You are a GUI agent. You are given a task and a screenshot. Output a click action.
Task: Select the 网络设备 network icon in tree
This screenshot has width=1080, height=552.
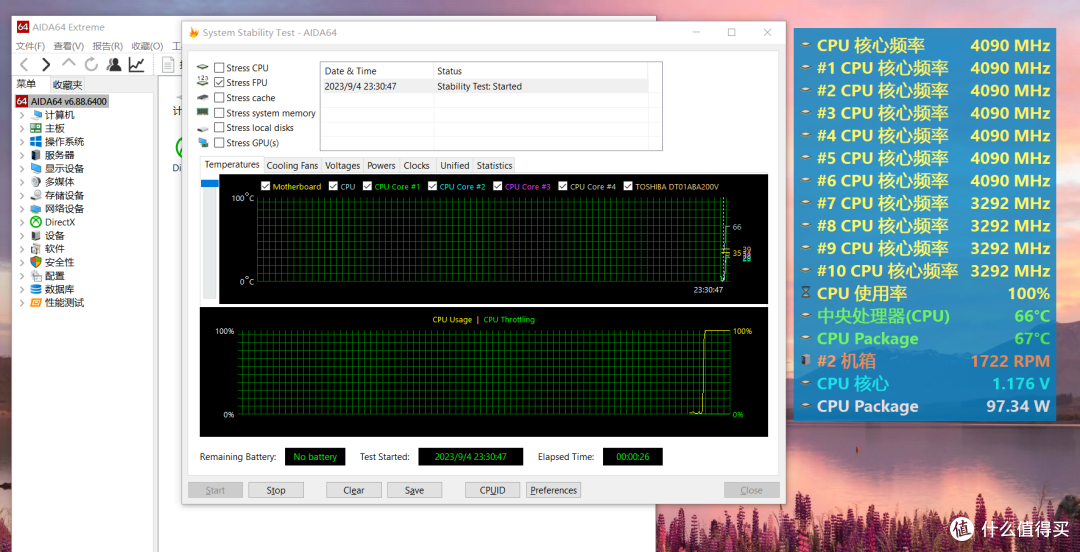(36, 209)
